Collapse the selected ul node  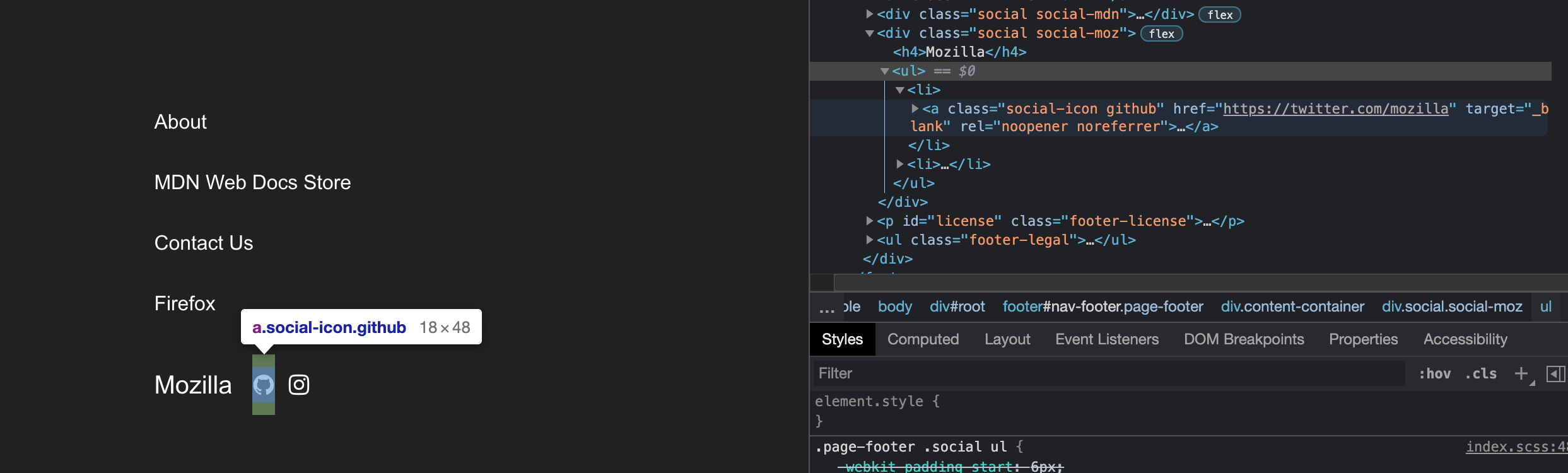point(885,71)
